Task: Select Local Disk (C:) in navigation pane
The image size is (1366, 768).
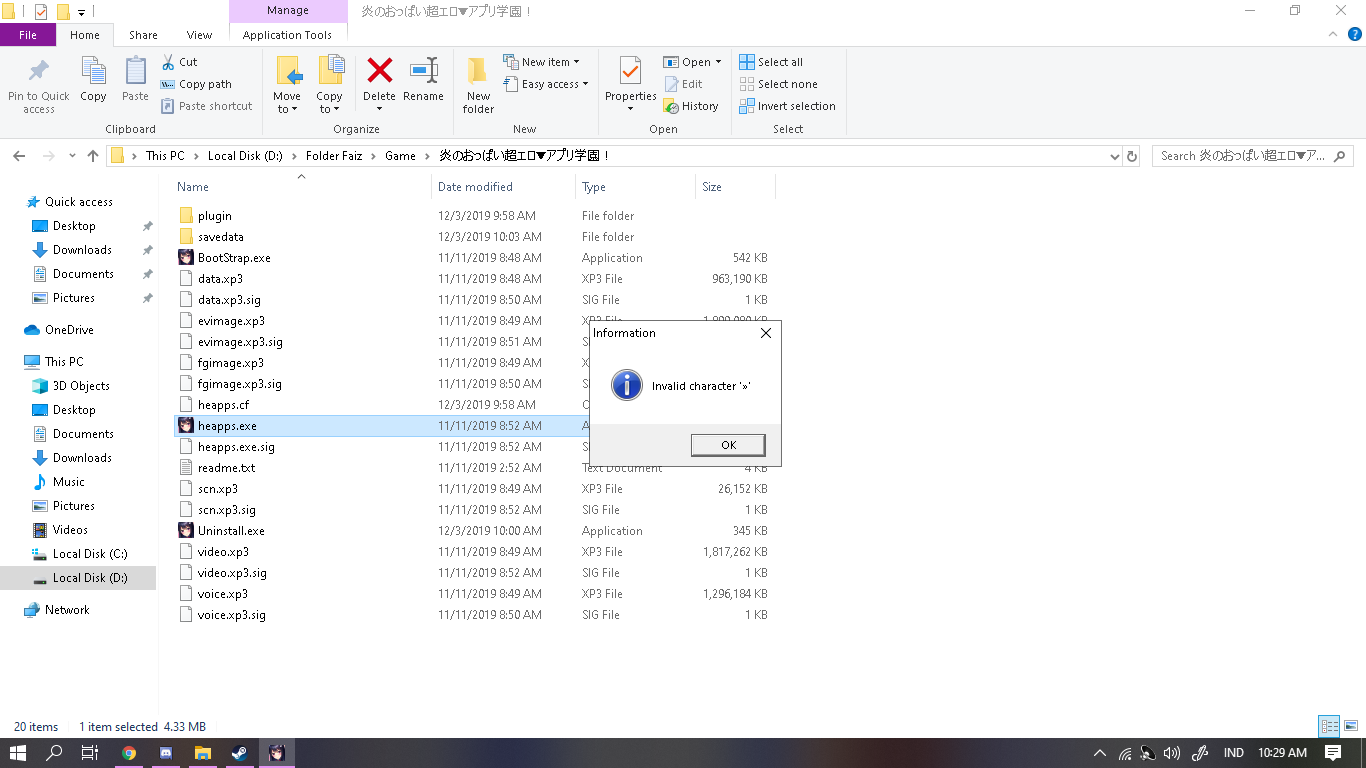Action: click(89, 554)
